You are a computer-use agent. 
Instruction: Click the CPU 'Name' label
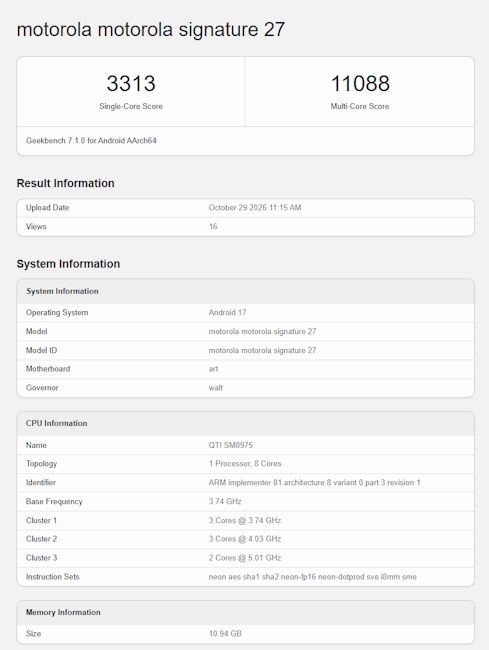[36, 445]
